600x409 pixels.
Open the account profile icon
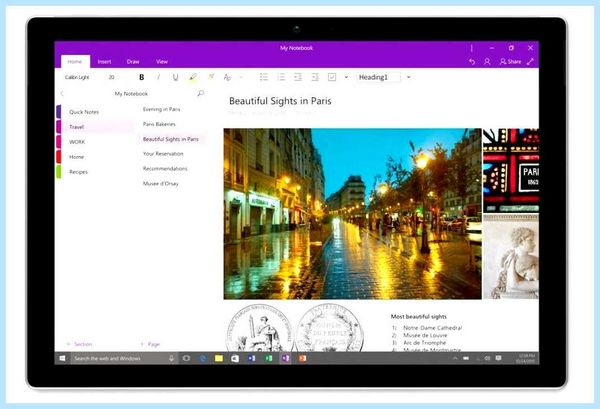tap(487, 62)
